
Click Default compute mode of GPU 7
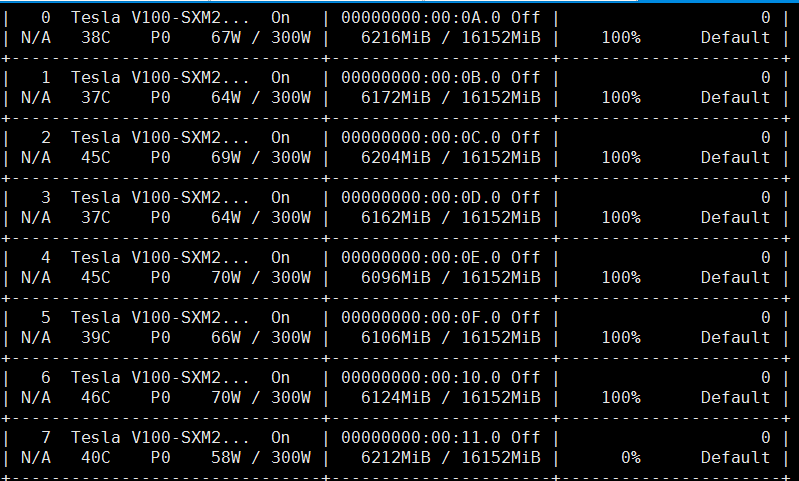(x=735, y=459)
